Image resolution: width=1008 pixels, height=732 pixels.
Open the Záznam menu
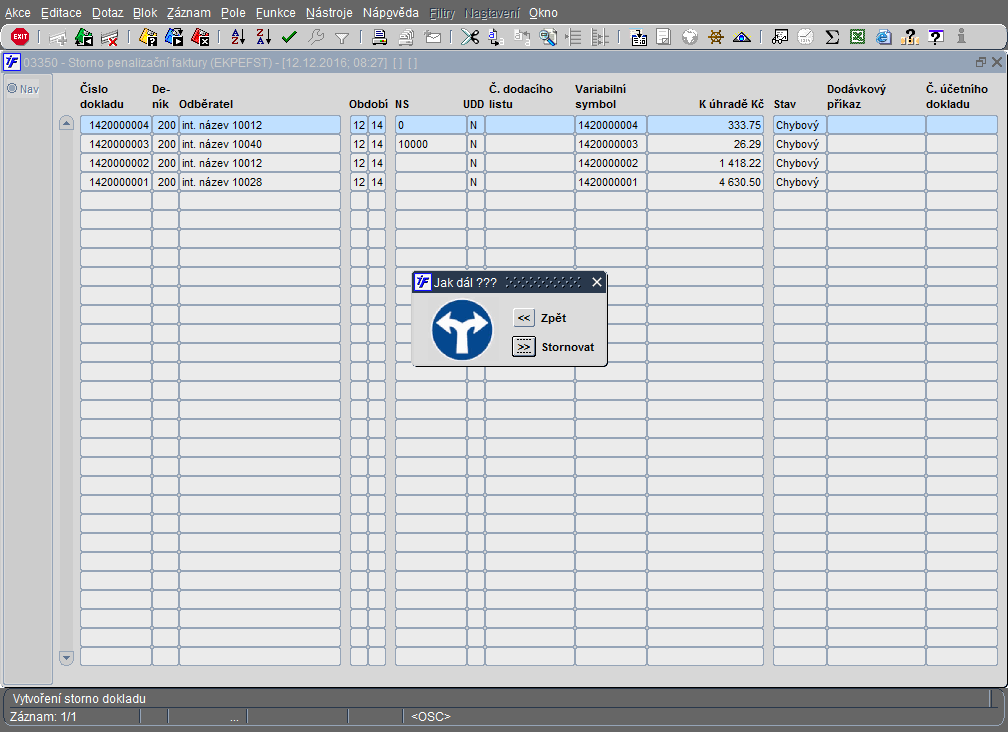click(188, 13)
